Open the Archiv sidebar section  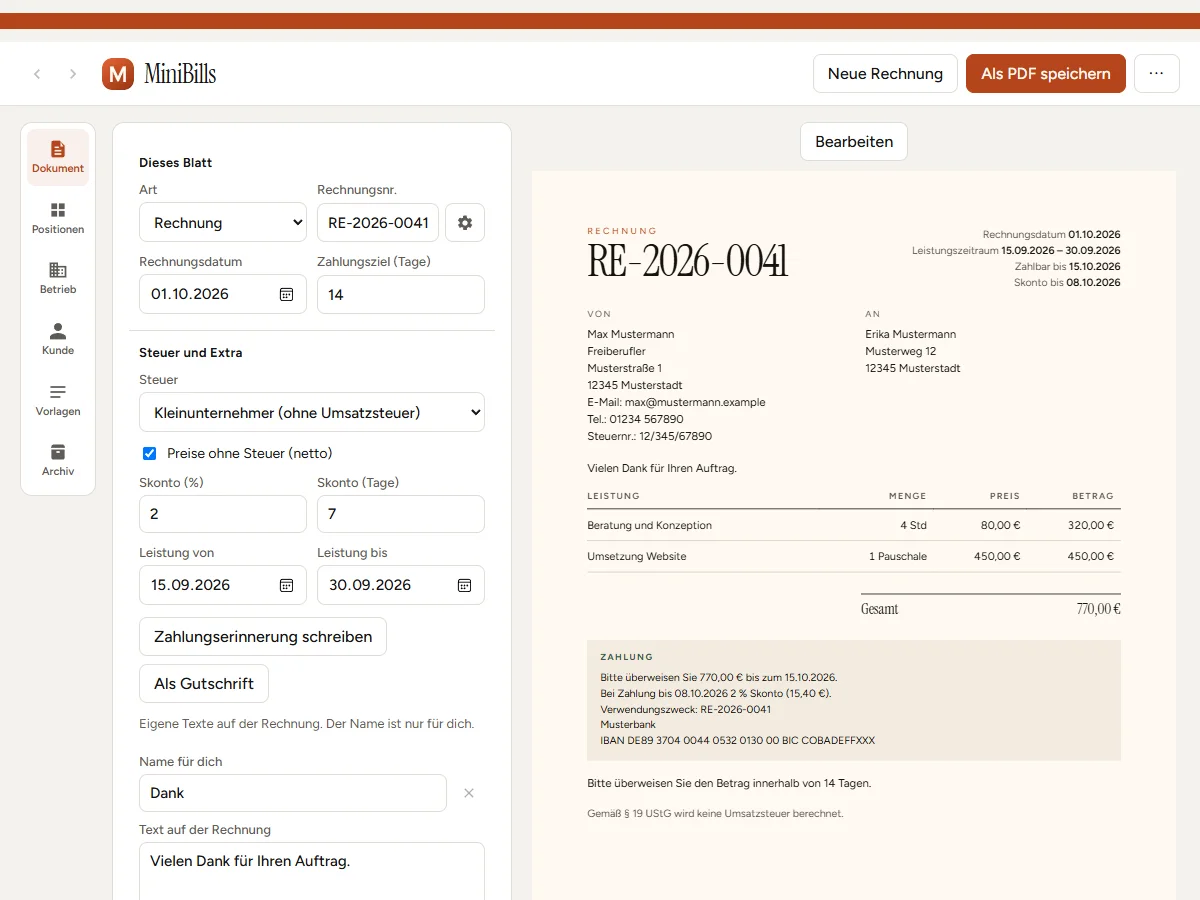tap(58, 460)
